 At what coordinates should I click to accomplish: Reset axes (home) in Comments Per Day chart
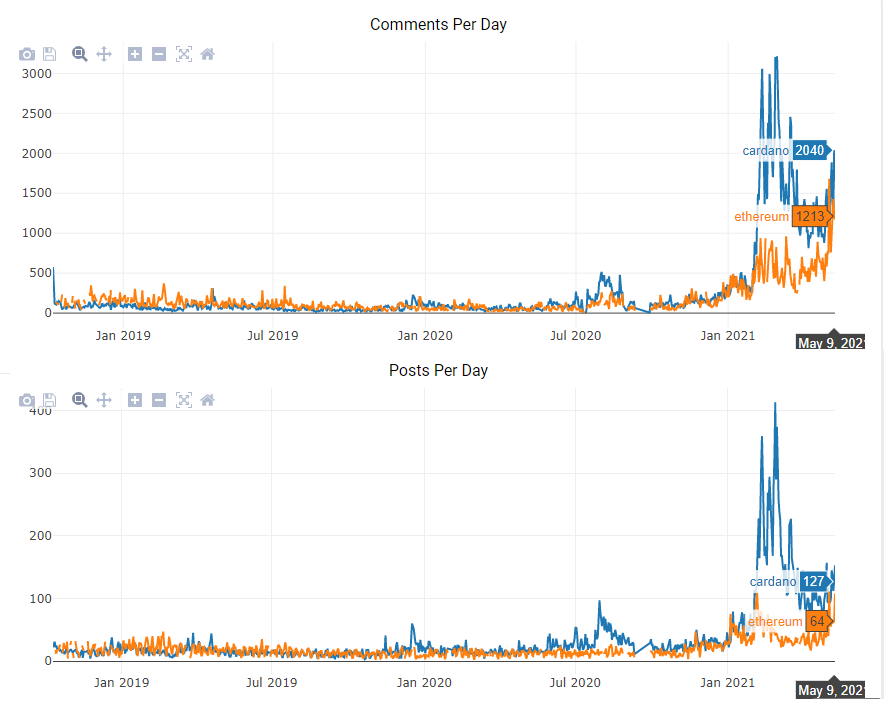208,54
